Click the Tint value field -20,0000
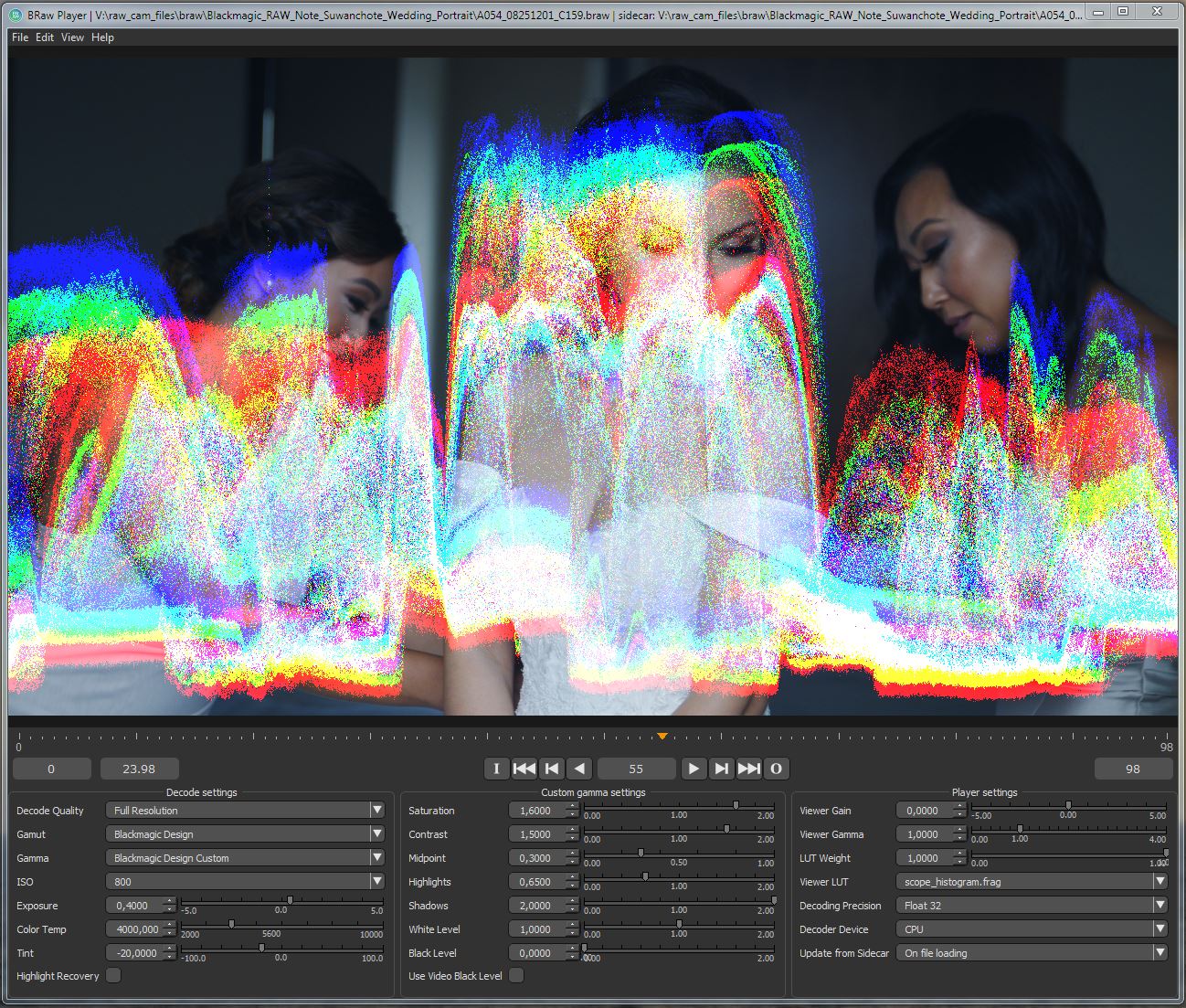Screen dimensions: 1186x1008 click(x=141, y=952)
